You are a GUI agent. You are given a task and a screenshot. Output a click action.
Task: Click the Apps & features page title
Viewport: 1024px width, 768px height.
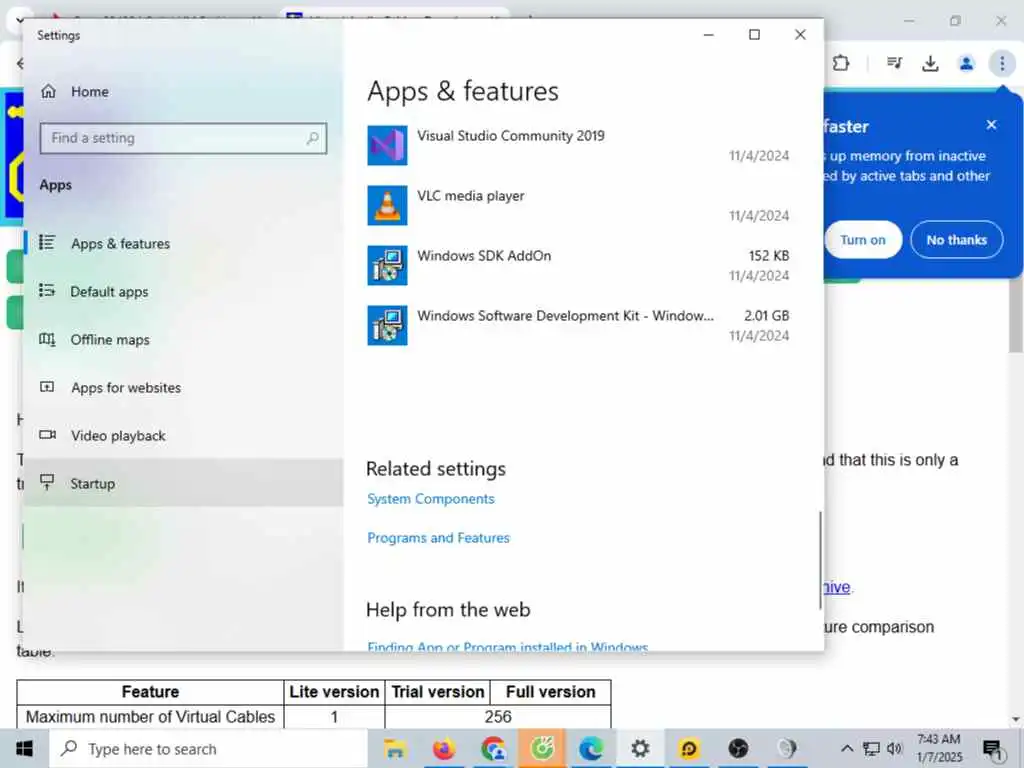[463, 91]
